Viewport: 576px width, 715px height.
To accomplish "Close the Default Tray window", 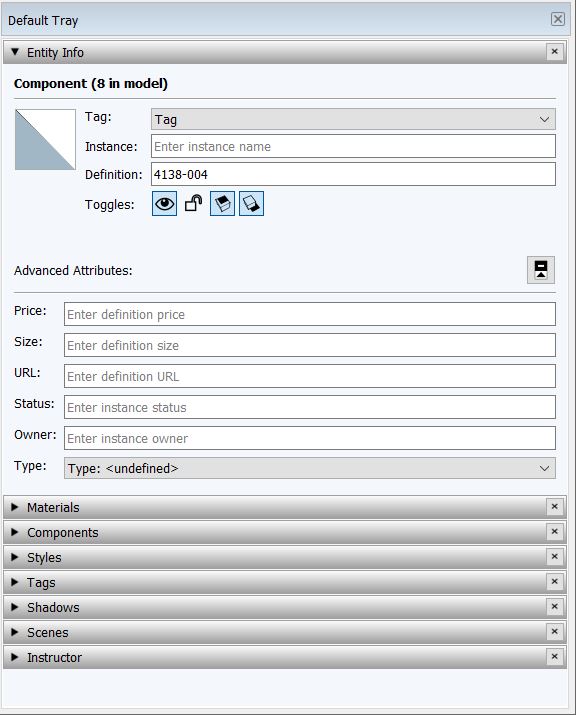I will click(x=557, y=19).
